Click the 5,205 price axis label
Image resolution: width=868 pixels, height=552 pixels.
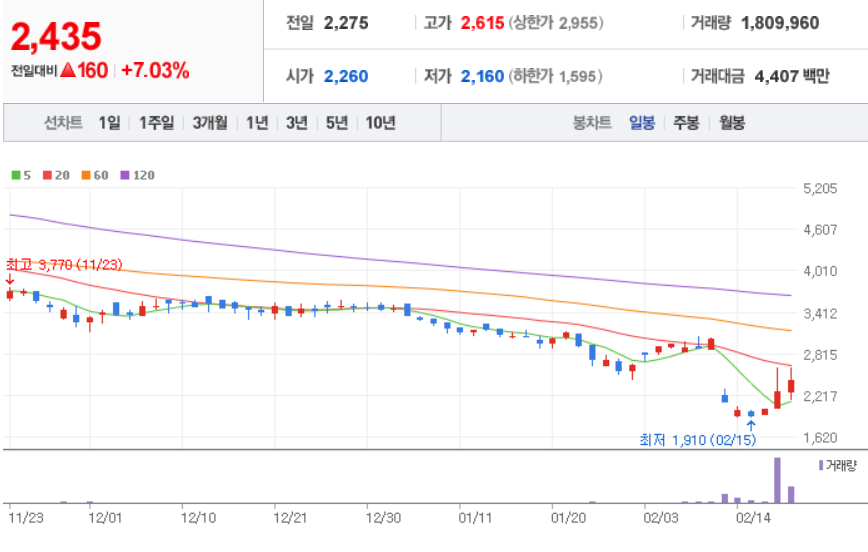[x=820, y=188]
